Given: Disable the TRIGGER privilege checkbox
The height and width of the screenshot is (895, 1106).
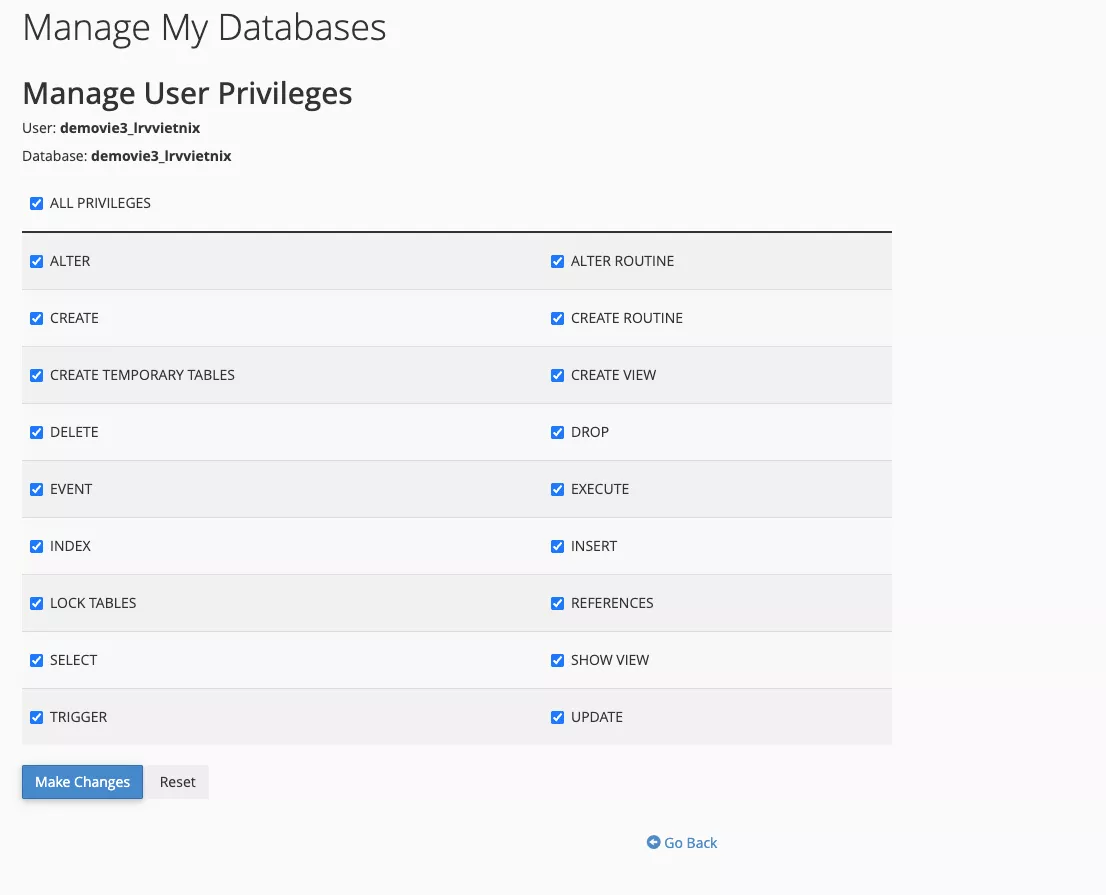Looking at the screenshot, I should (37, 717).
